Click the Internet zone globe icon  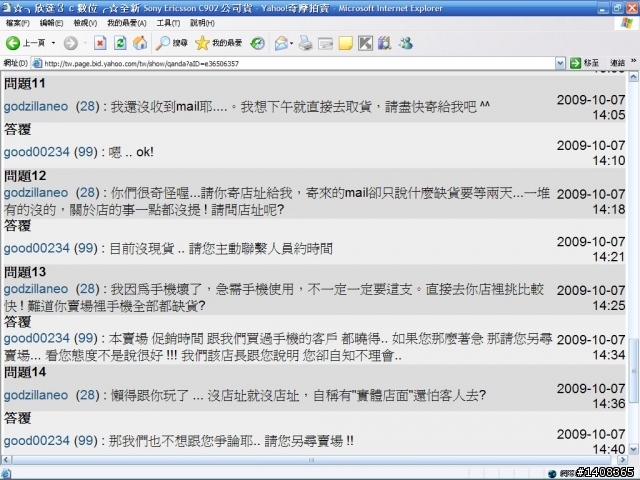(552, 473)
